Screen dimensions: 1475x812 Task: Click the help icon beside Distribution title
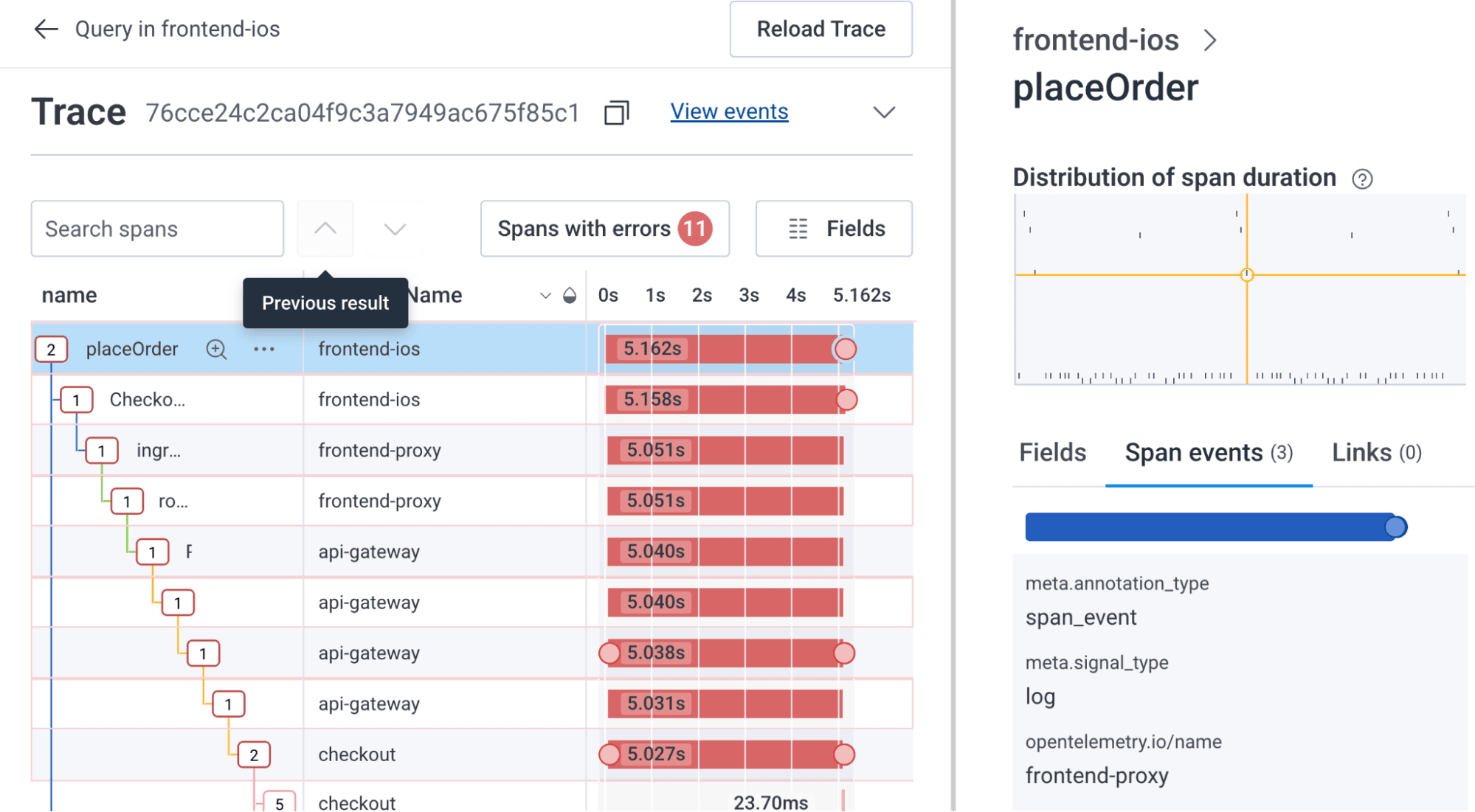[x=1362, y=179]
